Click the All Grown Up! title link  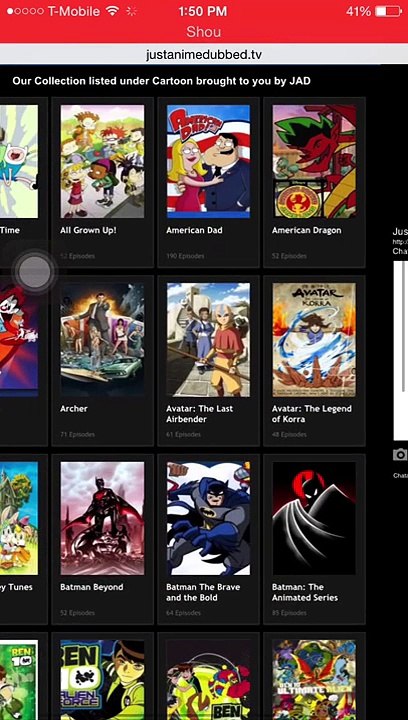point(88,230)
